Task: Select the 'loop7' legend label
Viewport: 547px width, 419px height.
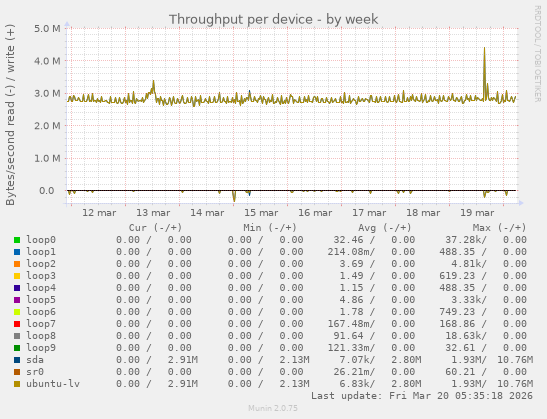Action: coord(41,323)
